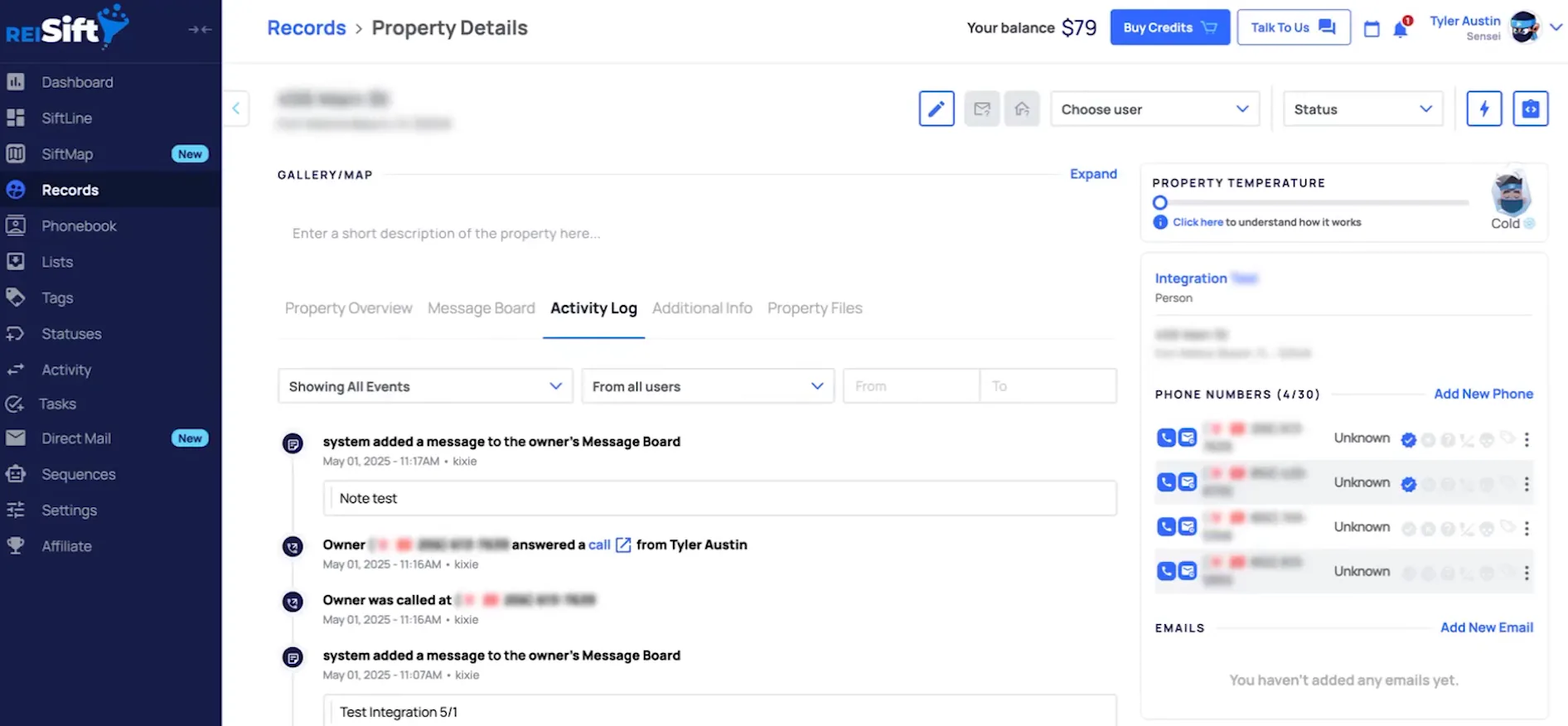Open the three-dot menu for first phone number
The width and height of the screenshot is (1568, 726).
pos(1527,439)
